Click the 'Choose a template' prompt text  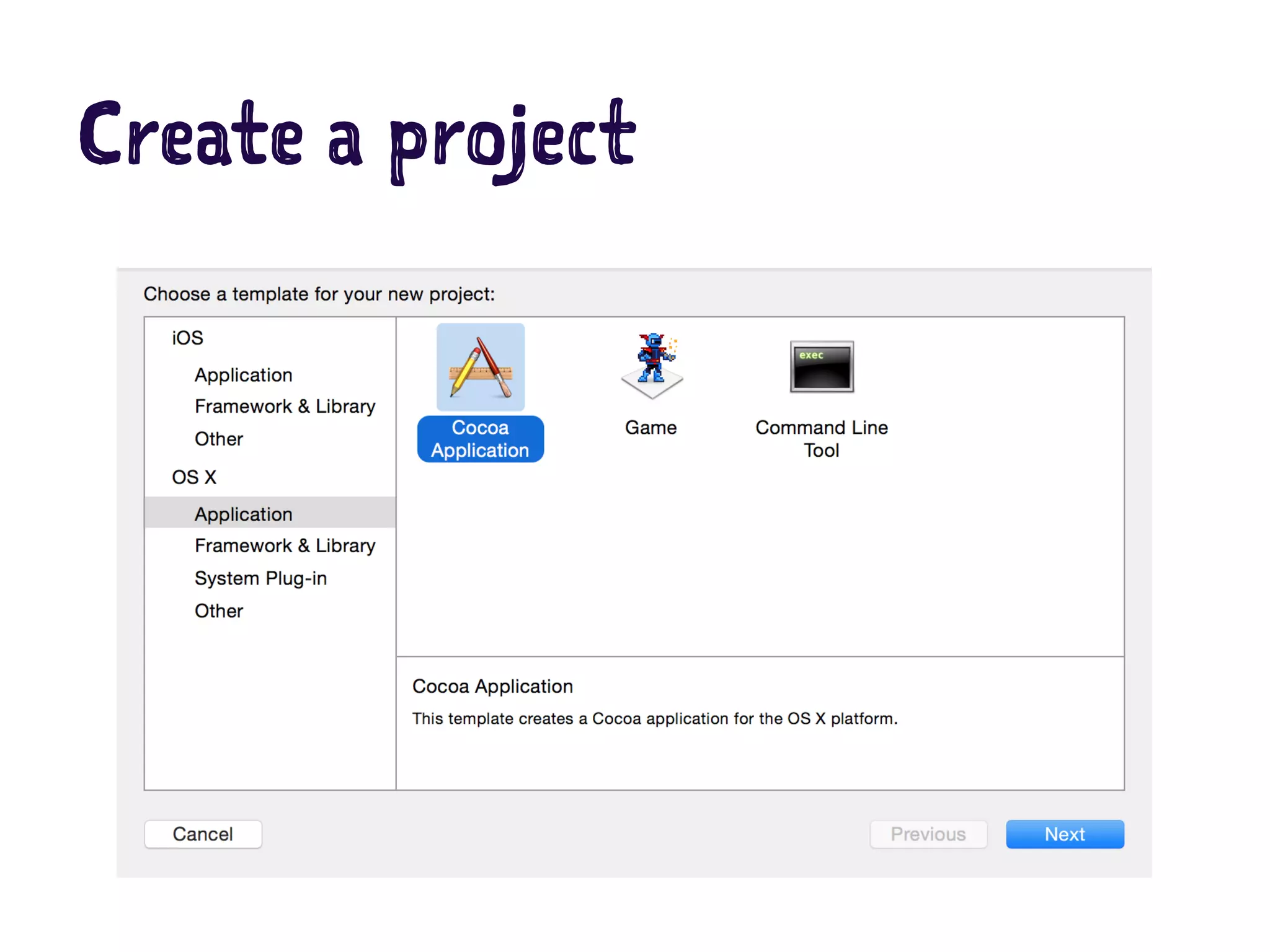[319, 294]
